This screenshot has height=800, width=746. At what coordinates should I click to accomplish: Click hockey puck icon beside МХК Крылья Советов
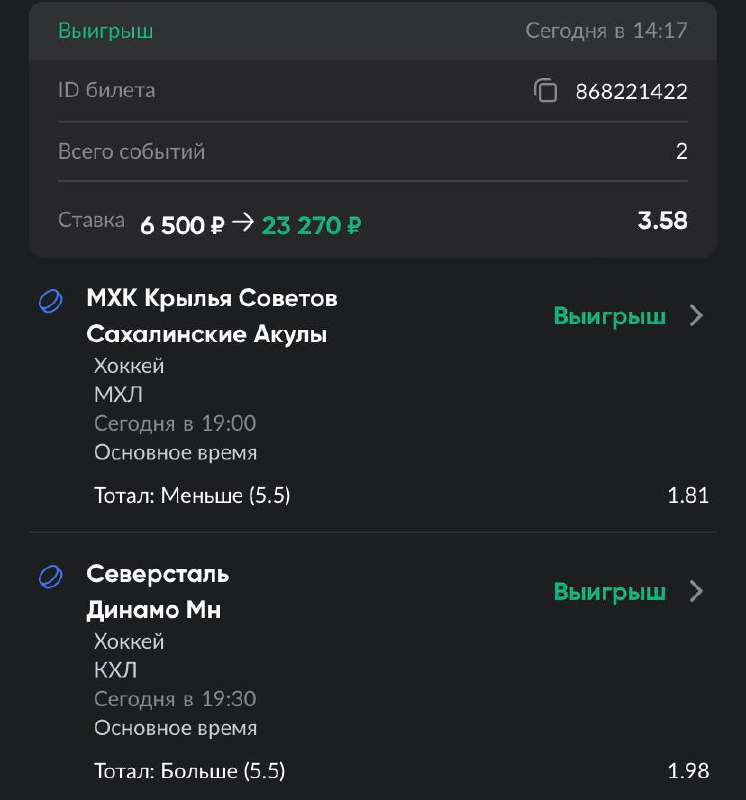pos(50,300)
